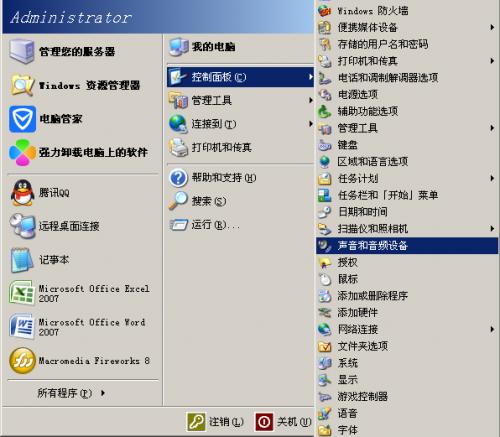Image resolution: width=500 pixels, height=437 pixels.
Task: Expand the 连接到 submenu arrow
Action: (310, 124)
